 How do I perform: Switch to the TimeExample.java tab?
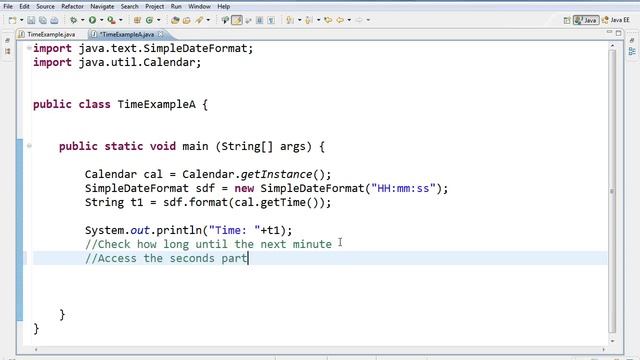51,35
